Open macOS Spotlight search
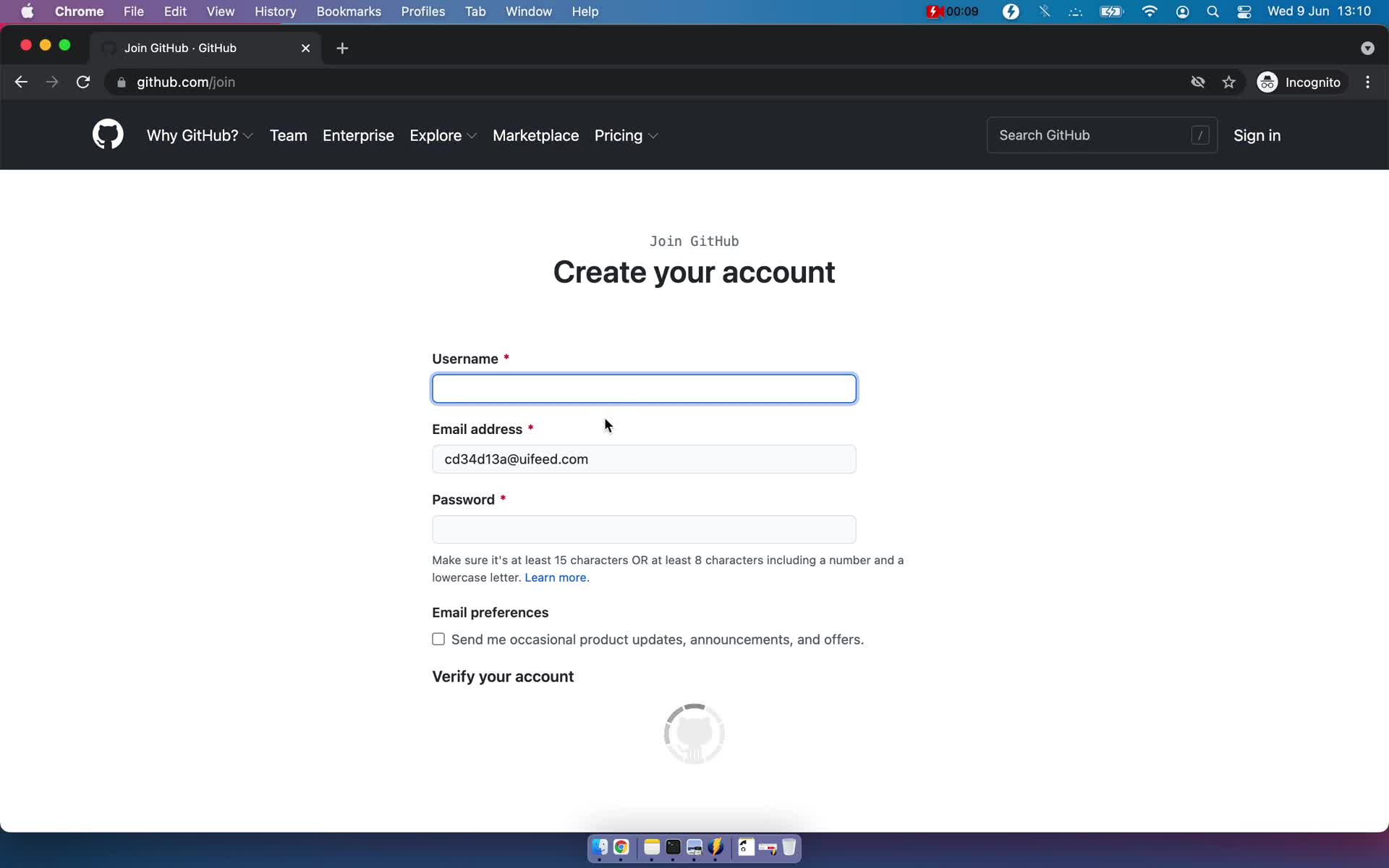 point(1213,12)
